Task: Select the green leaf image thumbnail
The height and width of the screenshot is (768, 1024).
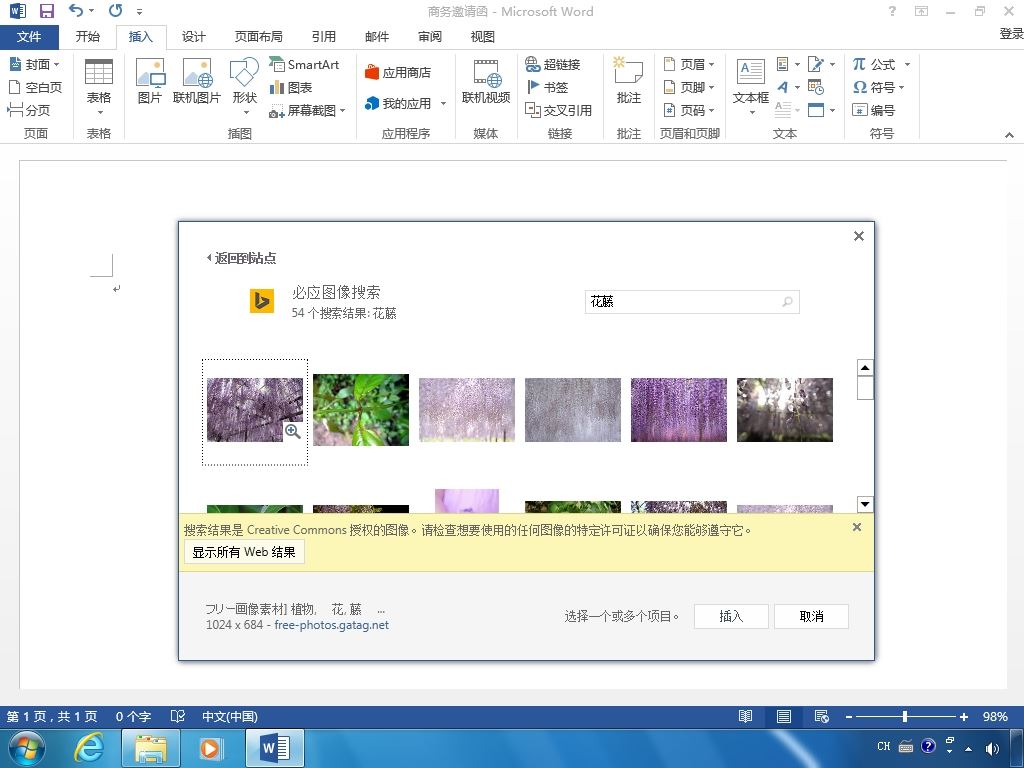Action: tap(361, 409)
